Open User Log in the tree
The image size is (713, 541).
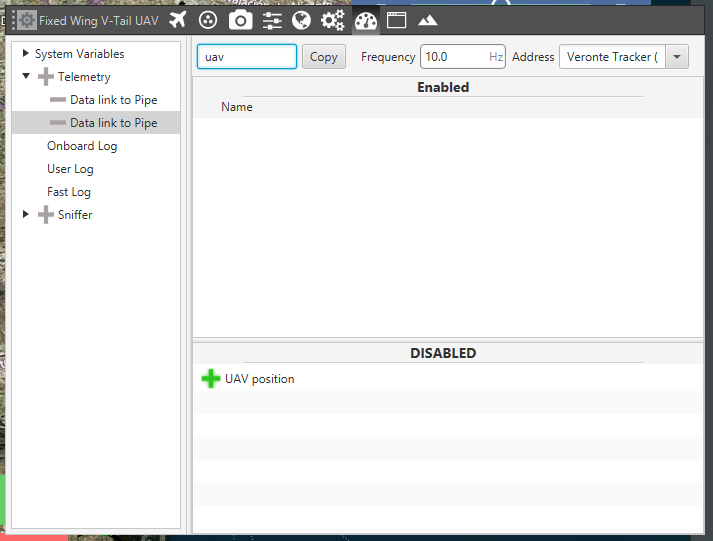pos(70,169)
